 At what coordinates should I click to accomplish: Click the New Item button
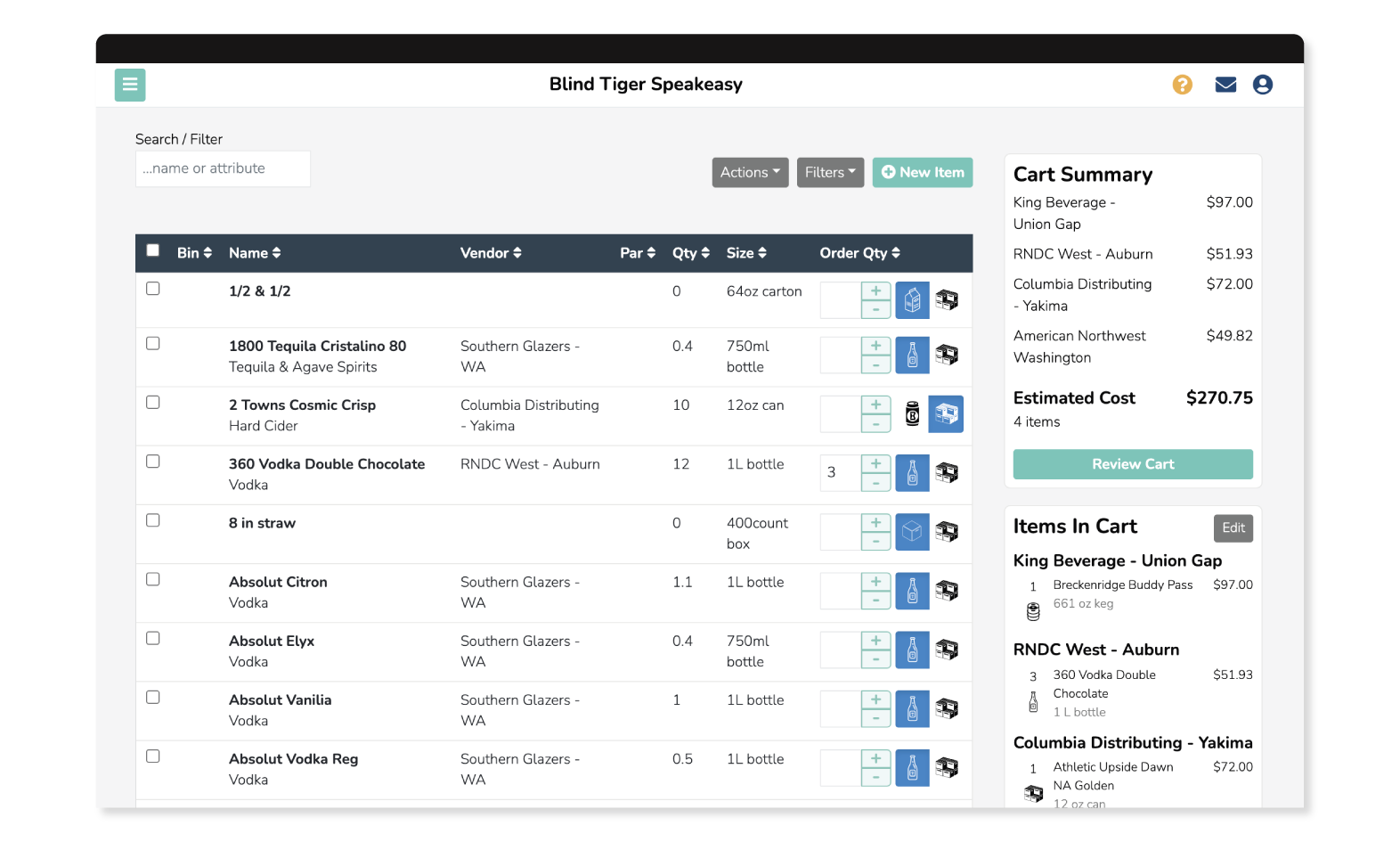click(x=923, y=173)
